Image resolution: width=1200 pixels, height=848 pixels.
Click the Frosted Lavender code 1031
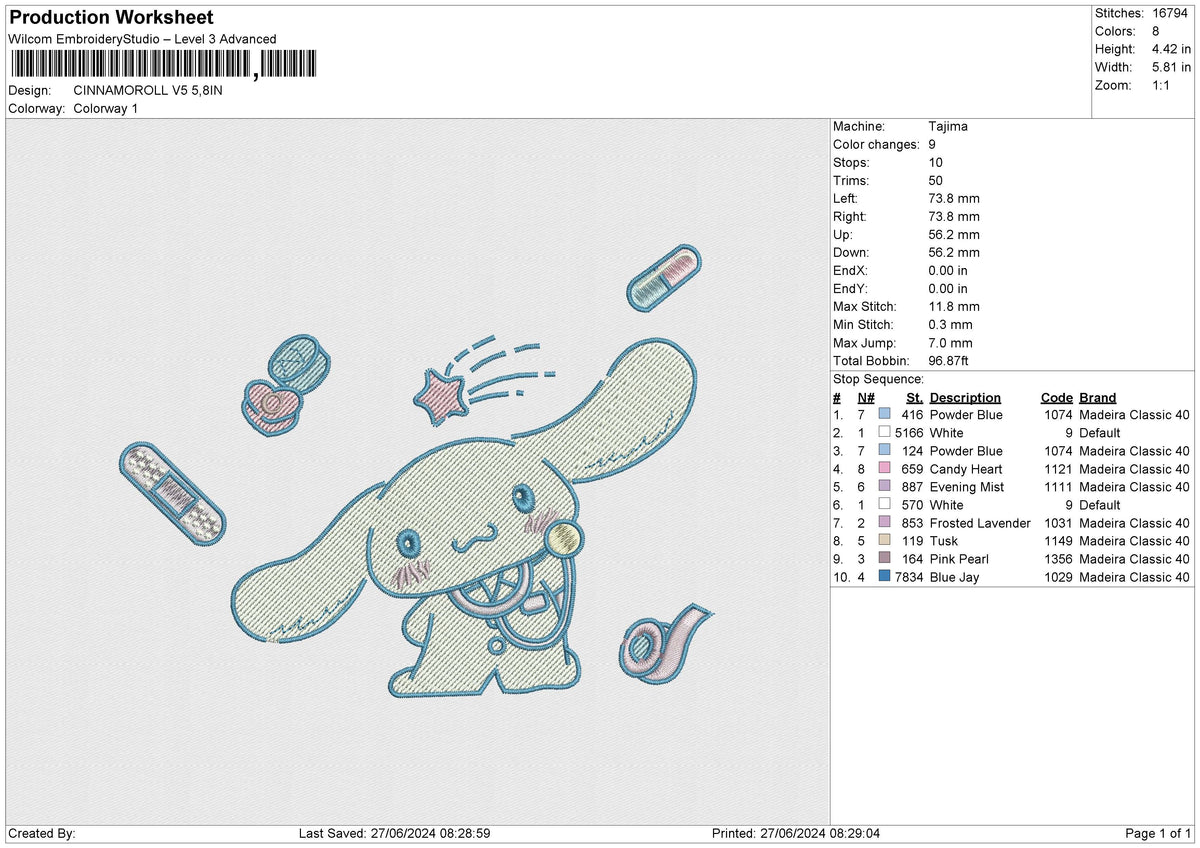1058,523
